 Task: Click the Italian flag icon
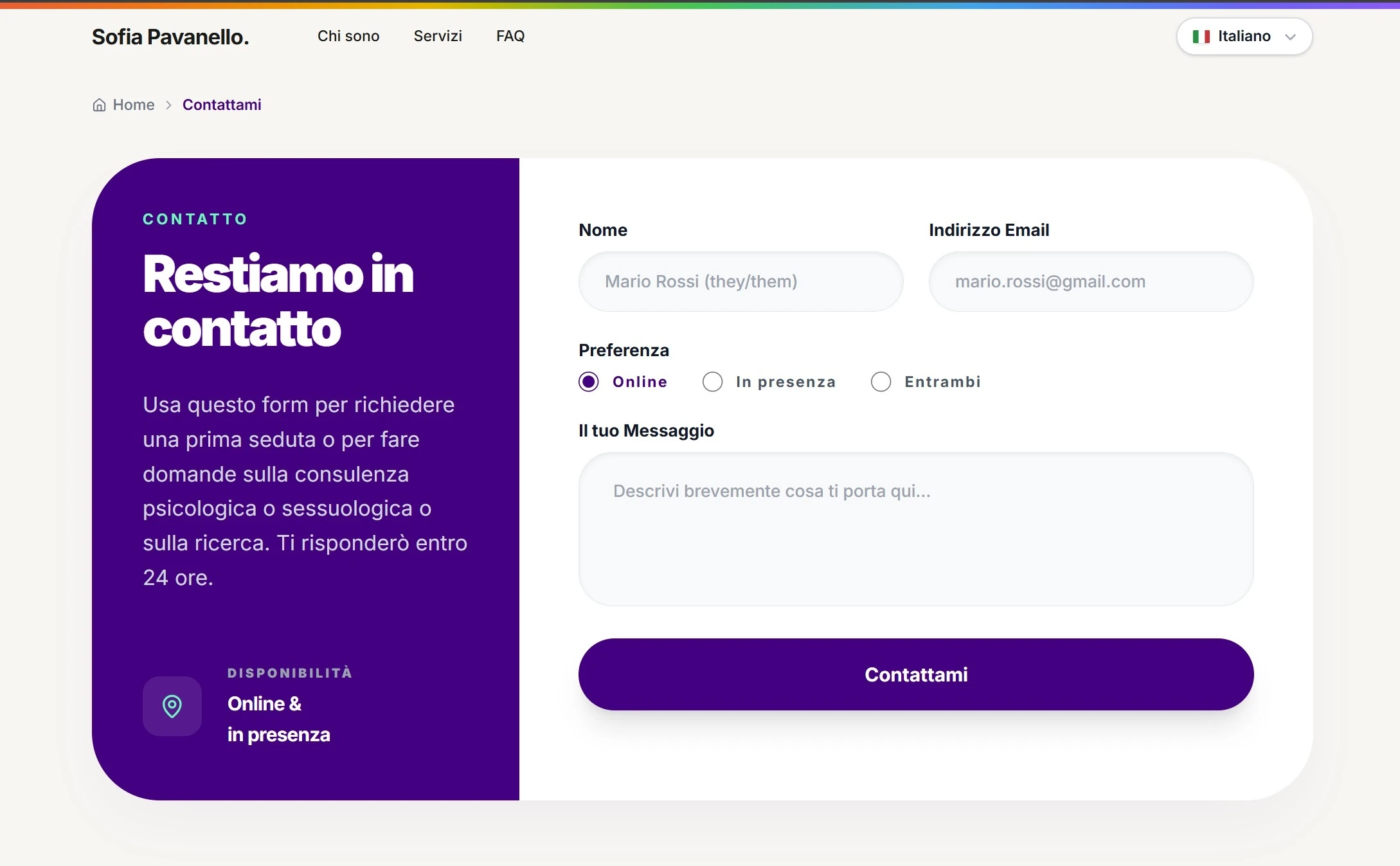point(1201,37)
